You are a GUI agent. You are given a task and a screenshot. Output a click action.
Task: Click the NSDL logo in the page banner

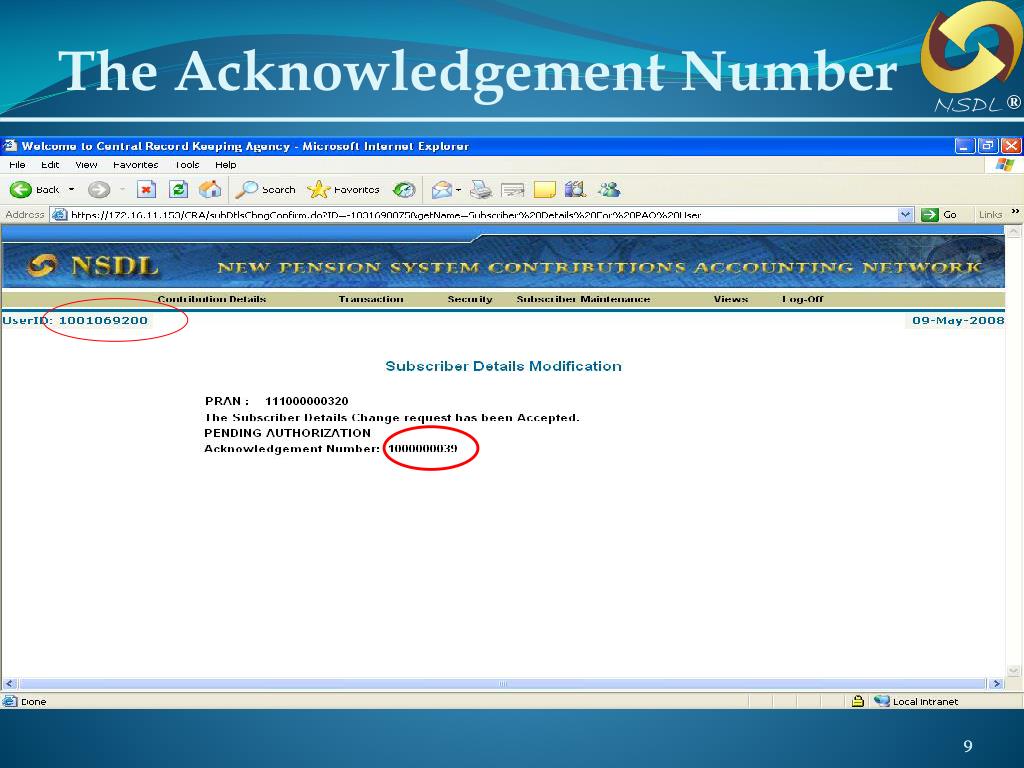click(x=93, y=265)
